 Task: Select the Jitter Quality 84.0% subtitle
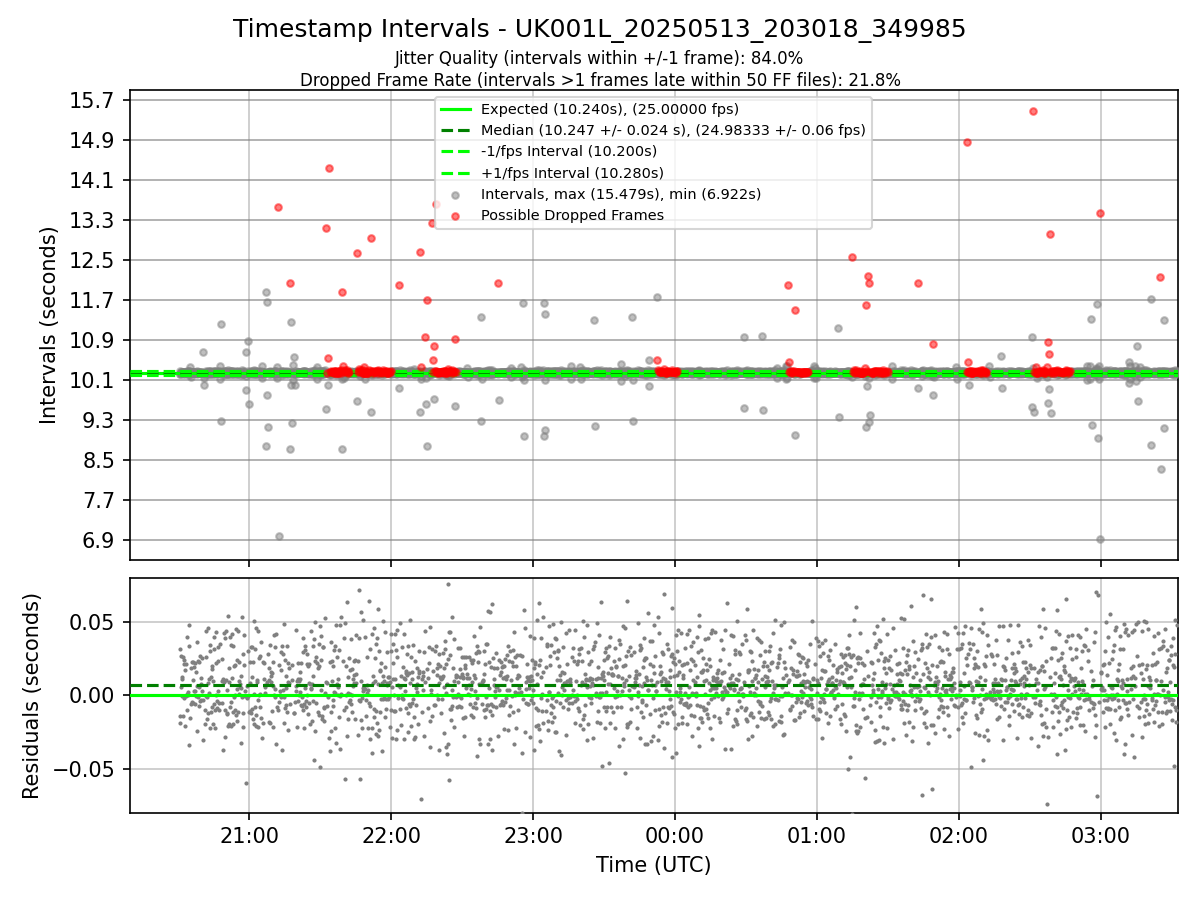tap(599, 58)
